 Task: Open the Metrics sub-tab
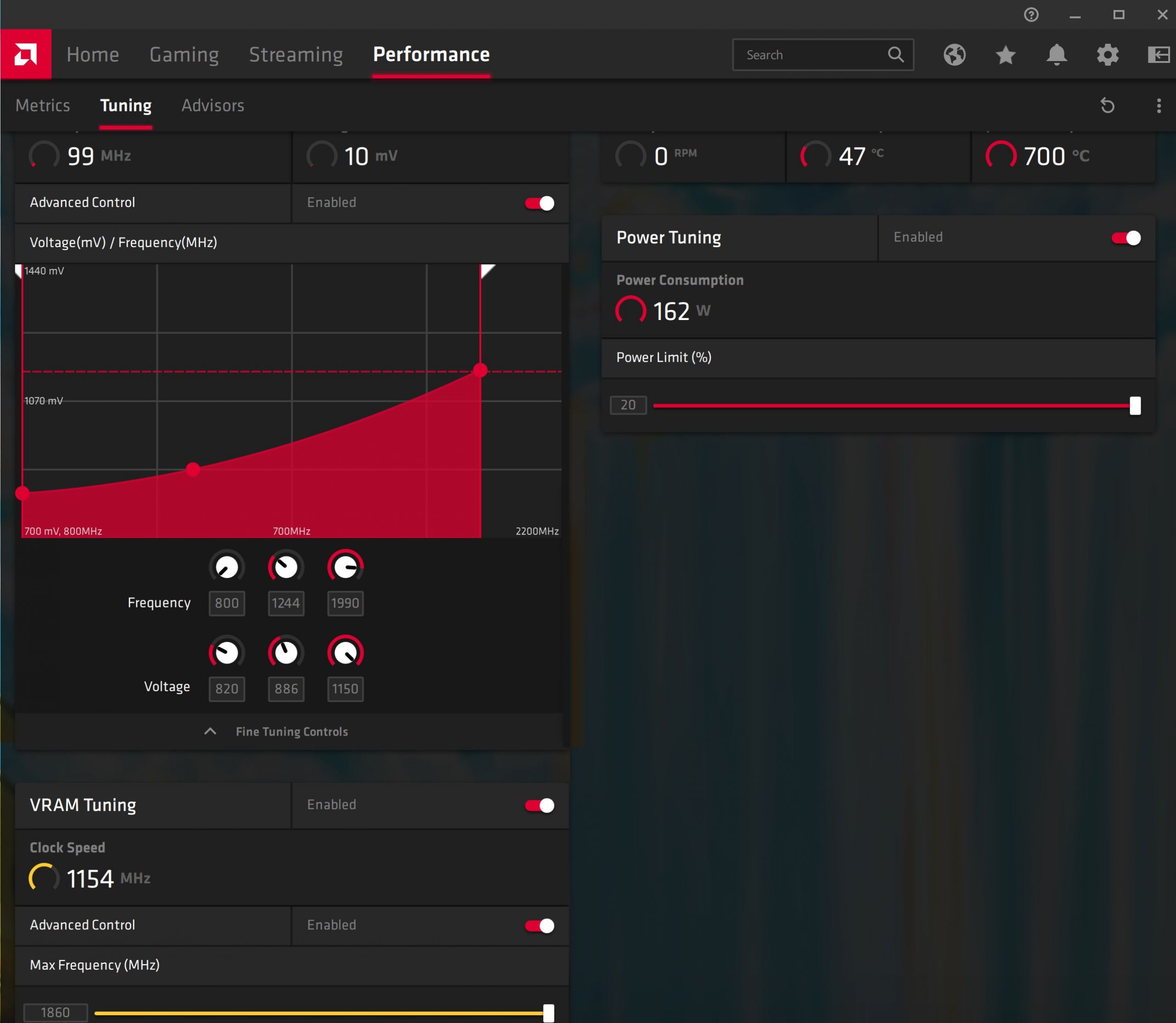point(43,106)
